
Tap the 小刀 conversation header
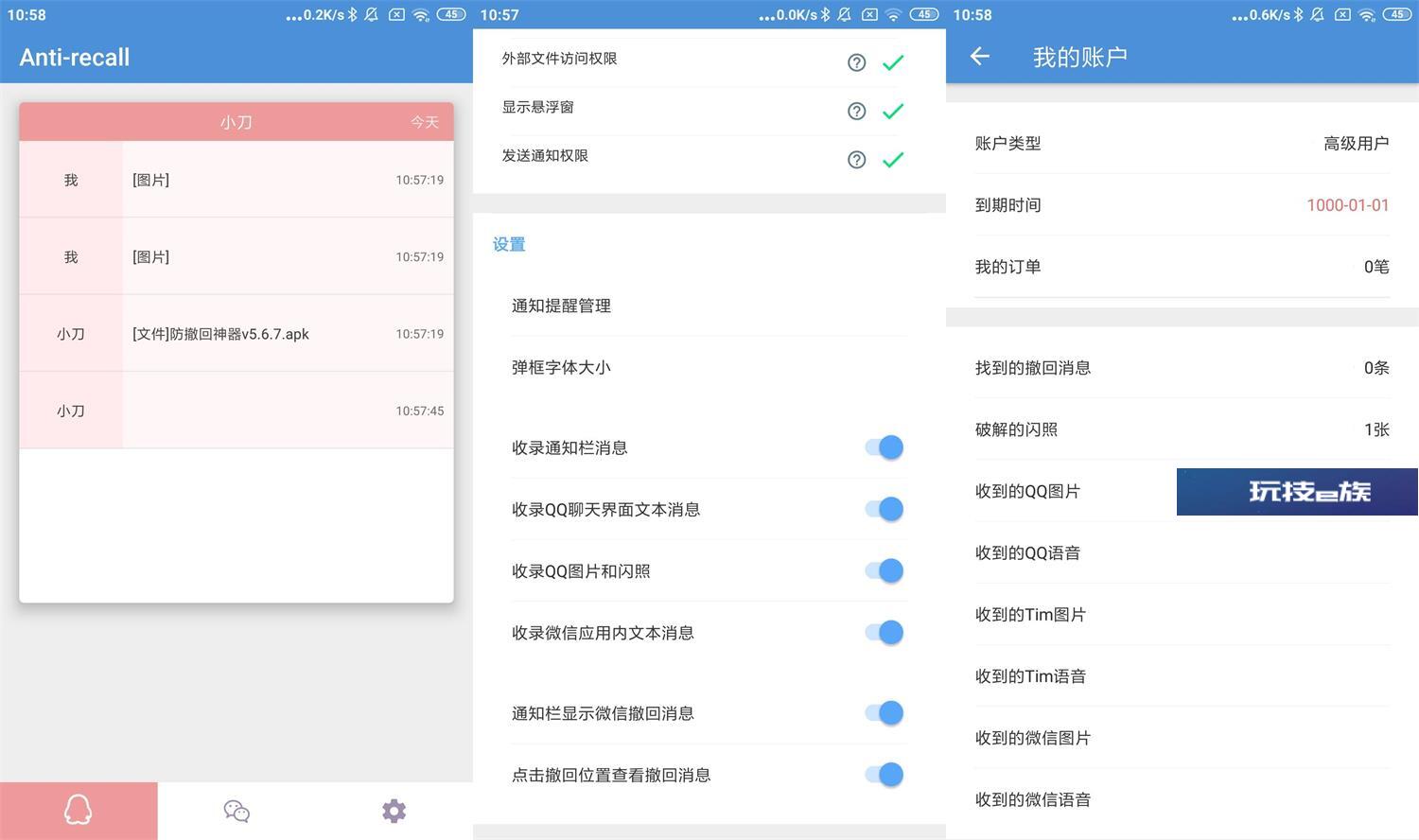click(x=236, y=122)
